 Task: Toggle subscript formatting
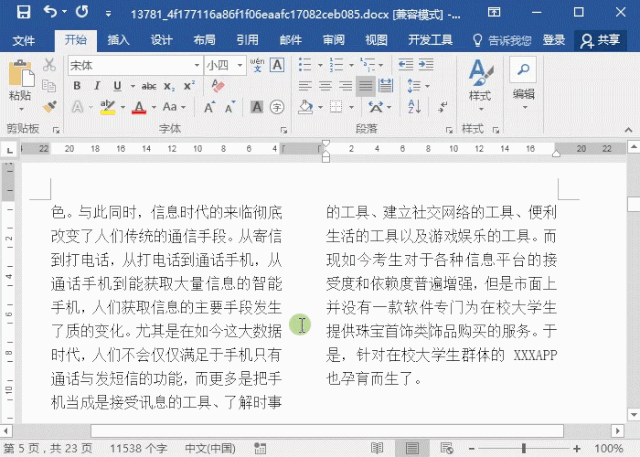pos(169,86)
